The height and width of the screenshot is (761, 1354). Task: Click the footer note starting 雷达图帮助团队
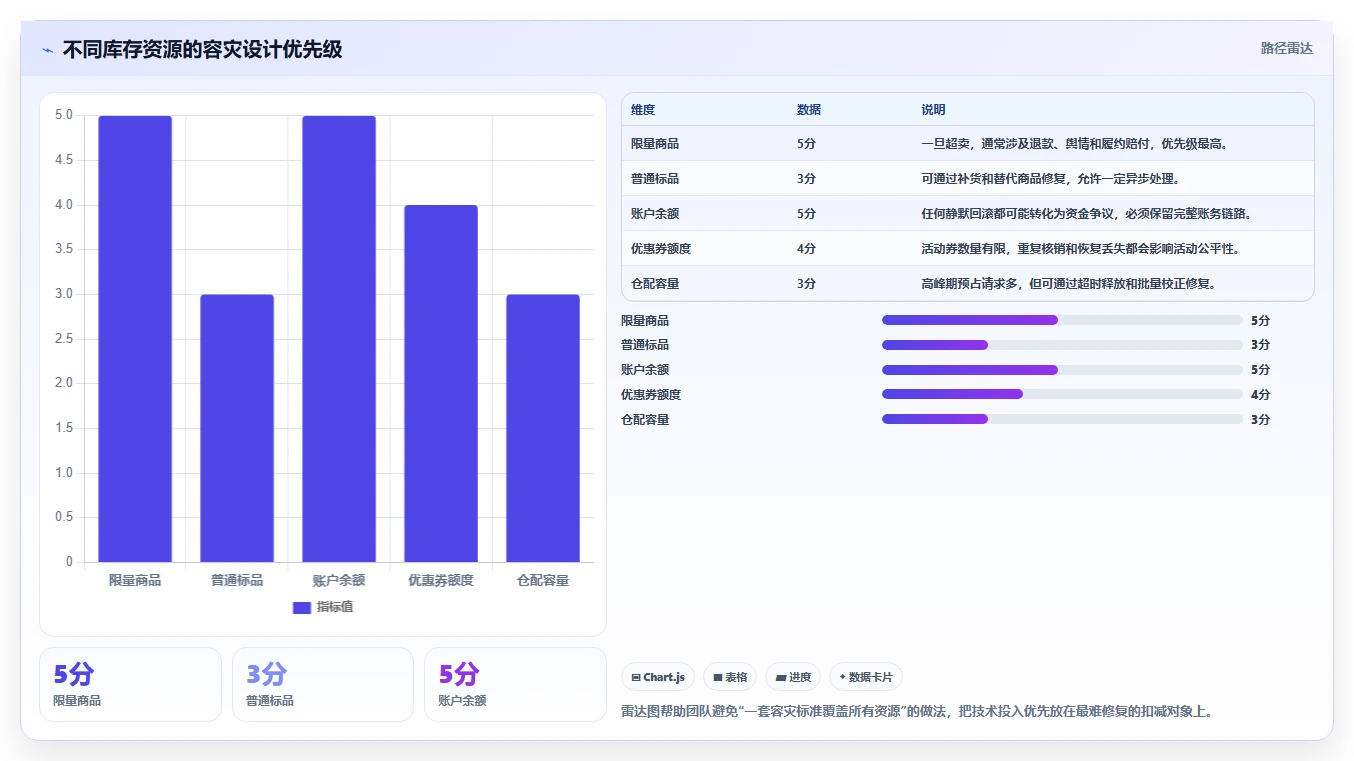917,711
